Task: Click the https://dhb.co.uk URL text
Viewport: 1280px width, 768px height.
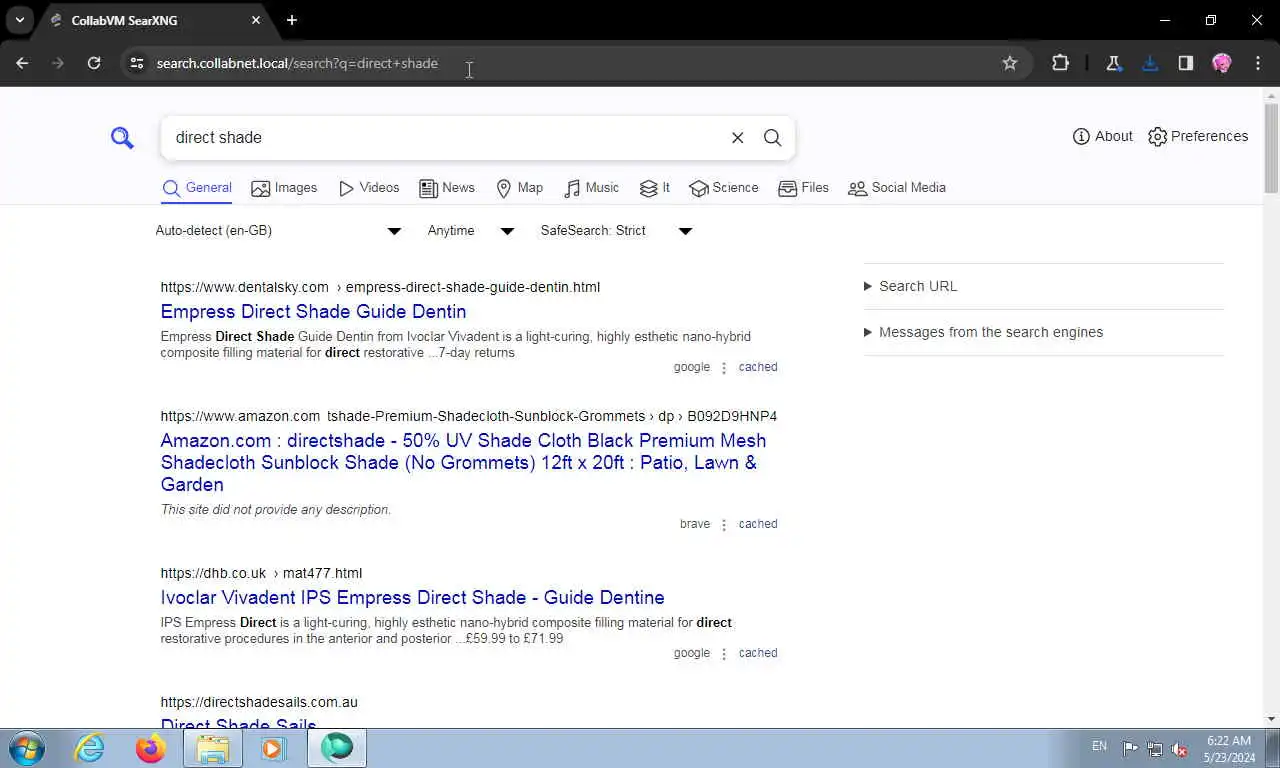Action: pos(213,573)
